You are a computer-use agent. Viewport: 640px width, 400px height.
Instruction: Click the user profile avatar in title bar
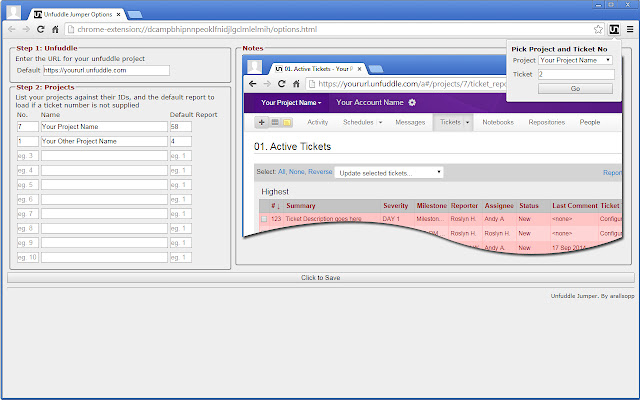pyautogui.click(x=13, y=12)
